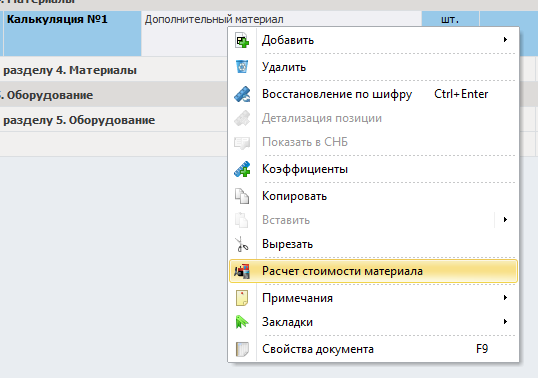
Task: Click the Закладки green bookmark icon
Action: click(242, 322)
